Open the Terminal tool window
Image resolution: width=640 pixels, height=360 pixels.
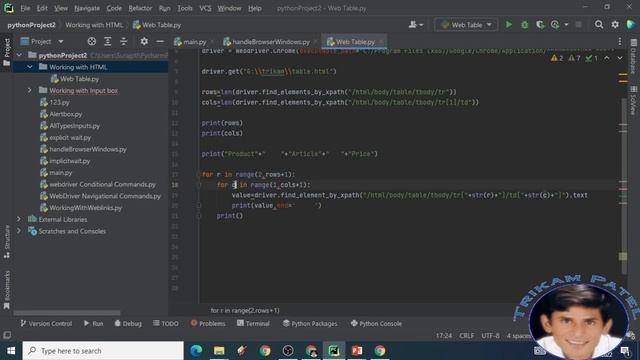tap(253, 323)
